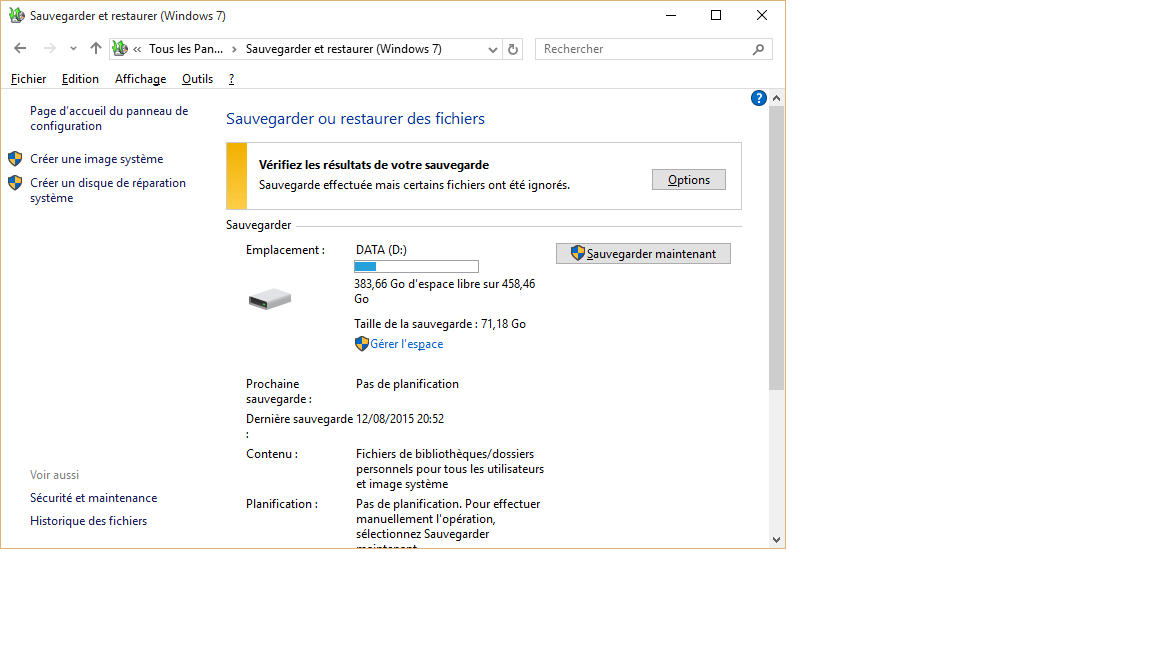Click the double chevron before Tous les Pan...
Image resolution: width=1152 pixels, height=648 pixels.
[x=137, y=49]
